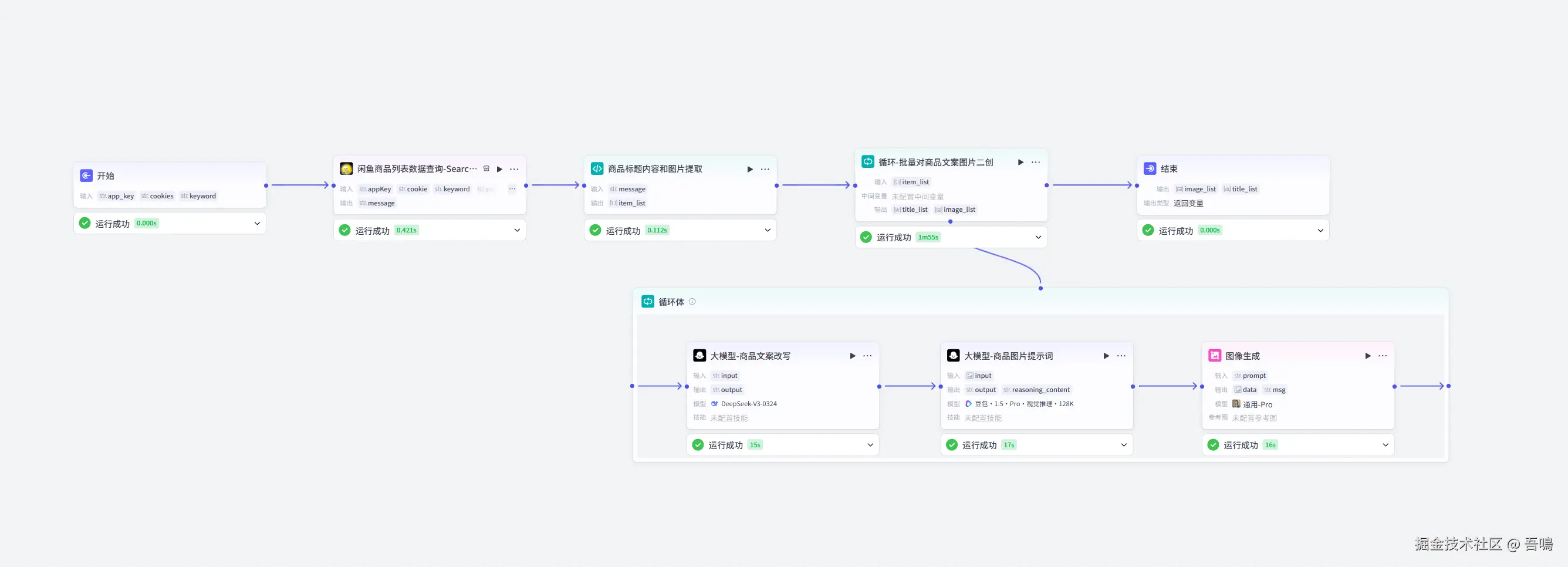This screenshot has width=1568, height=567.
Task: Click 返回变量 output type in 结束 node
Action: pyautogui.click(x=1188, y=203)
